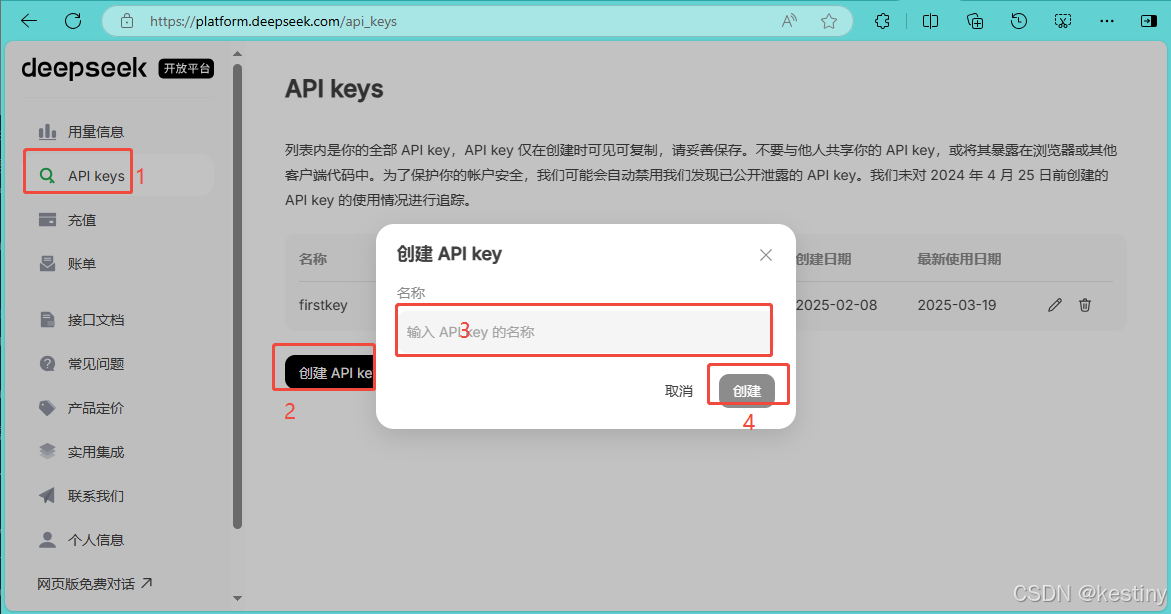This screenshot has height=614, width=1171.
Task: Click the question mark icon beside 常见问题
Action: [x=47, y=364]
